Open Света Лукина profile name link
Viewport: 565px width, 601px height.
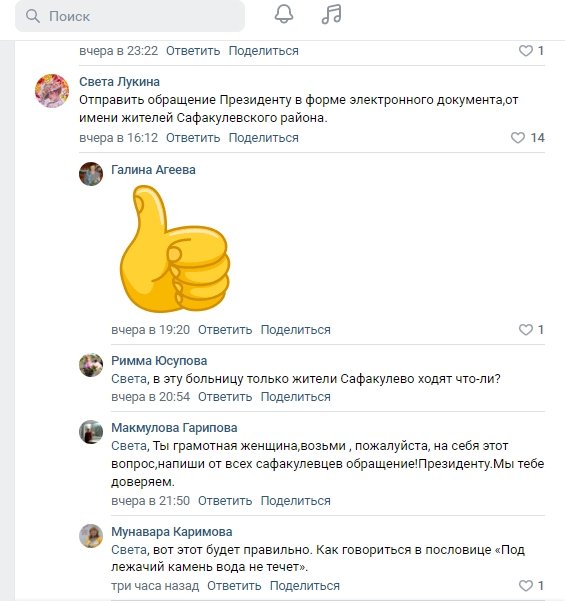pos(119,82)
